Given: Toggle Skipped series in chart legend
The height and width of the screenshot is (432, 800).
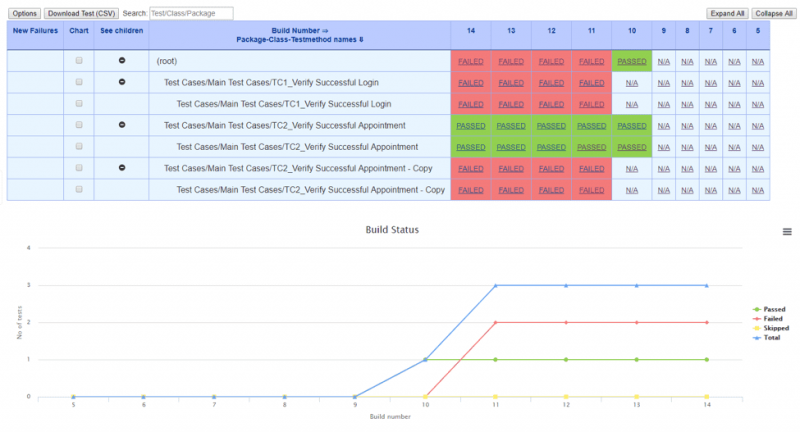Looking at the screenshot, I should (770, 328).
